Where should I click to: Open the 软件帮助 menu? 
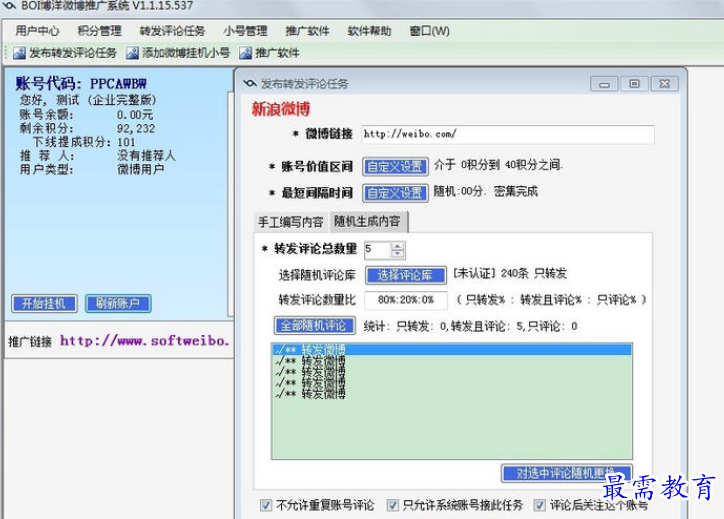pyautogui.click(x=369, y=31)
